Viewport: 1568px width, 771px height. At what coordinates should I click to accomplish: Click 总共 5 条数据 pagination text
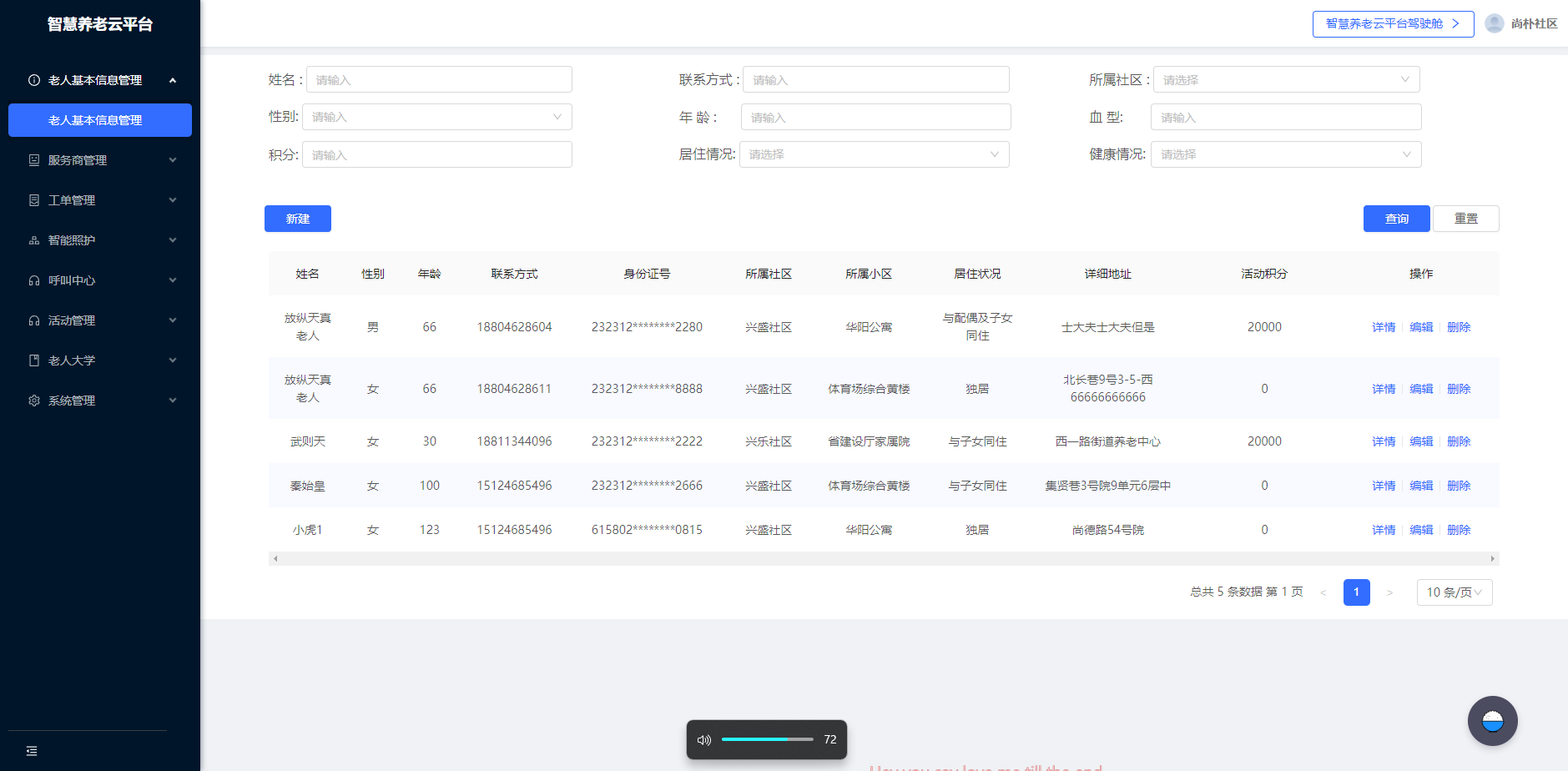coord(1226,592)
